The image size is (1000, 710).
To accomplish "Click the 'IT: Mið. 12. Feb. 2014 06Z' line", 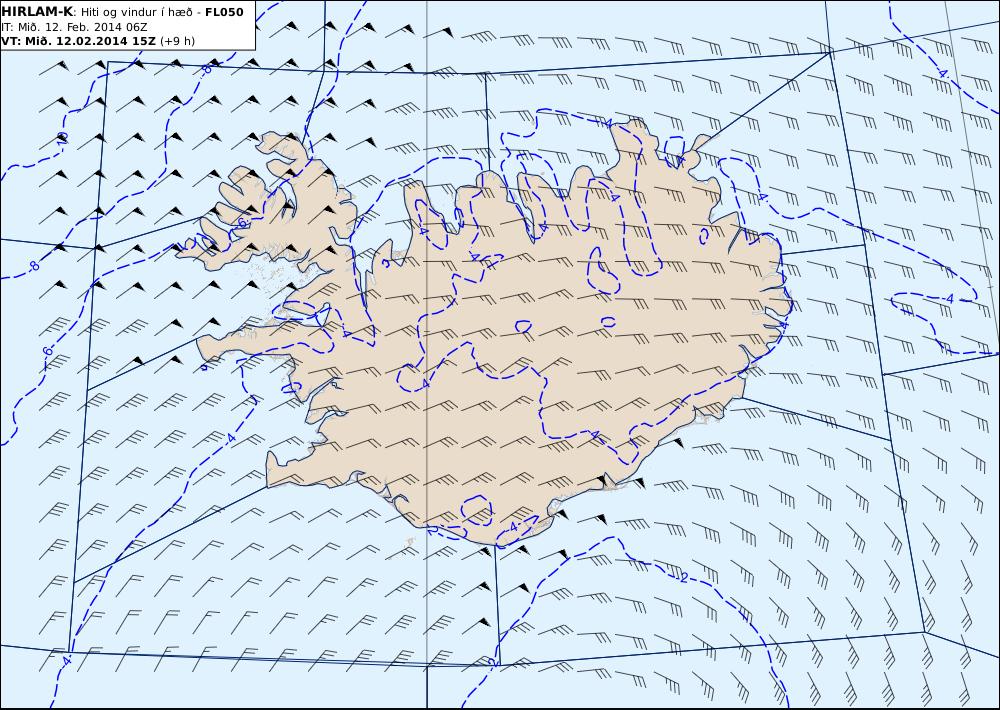I will click(74, 27).
